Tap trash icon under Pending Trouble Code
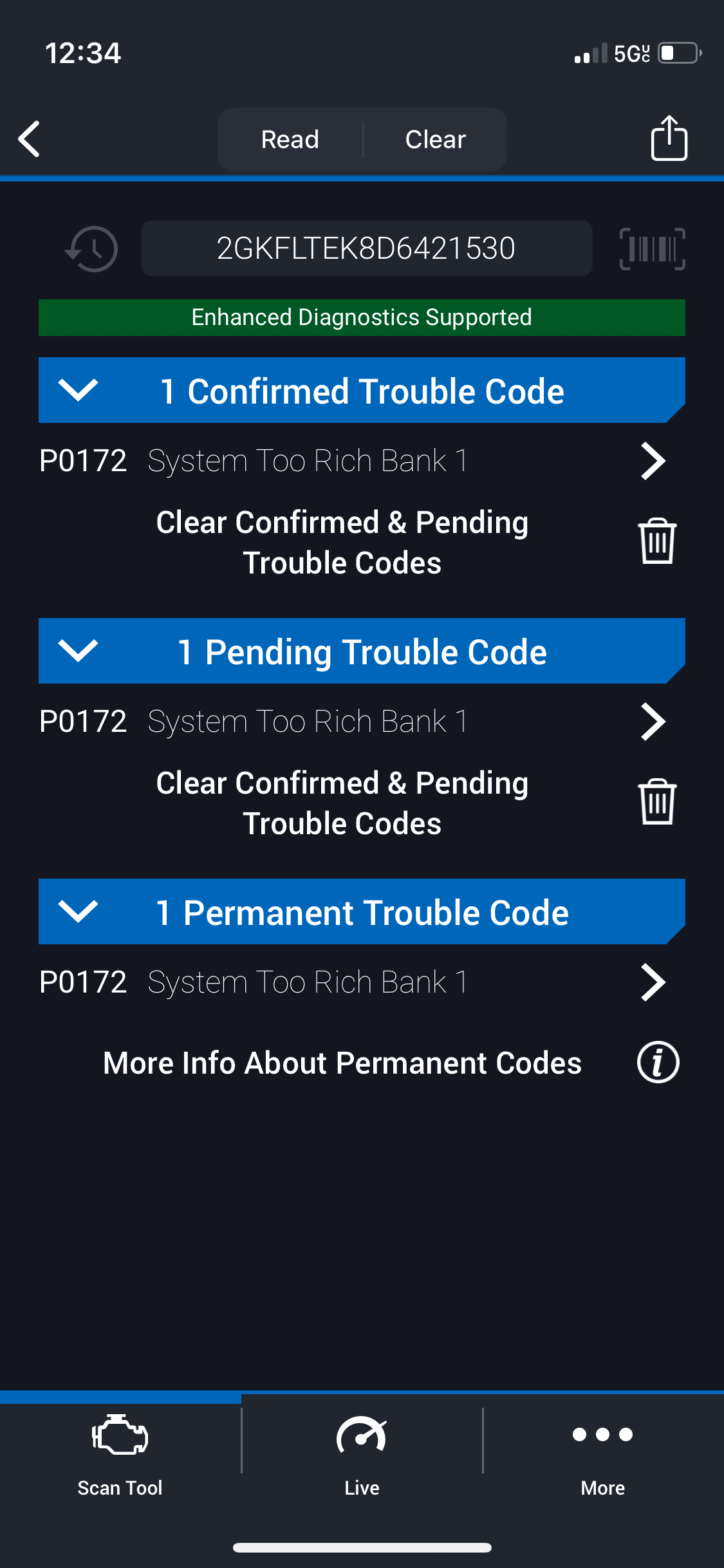724x1568 pixels. coord(656,802)
